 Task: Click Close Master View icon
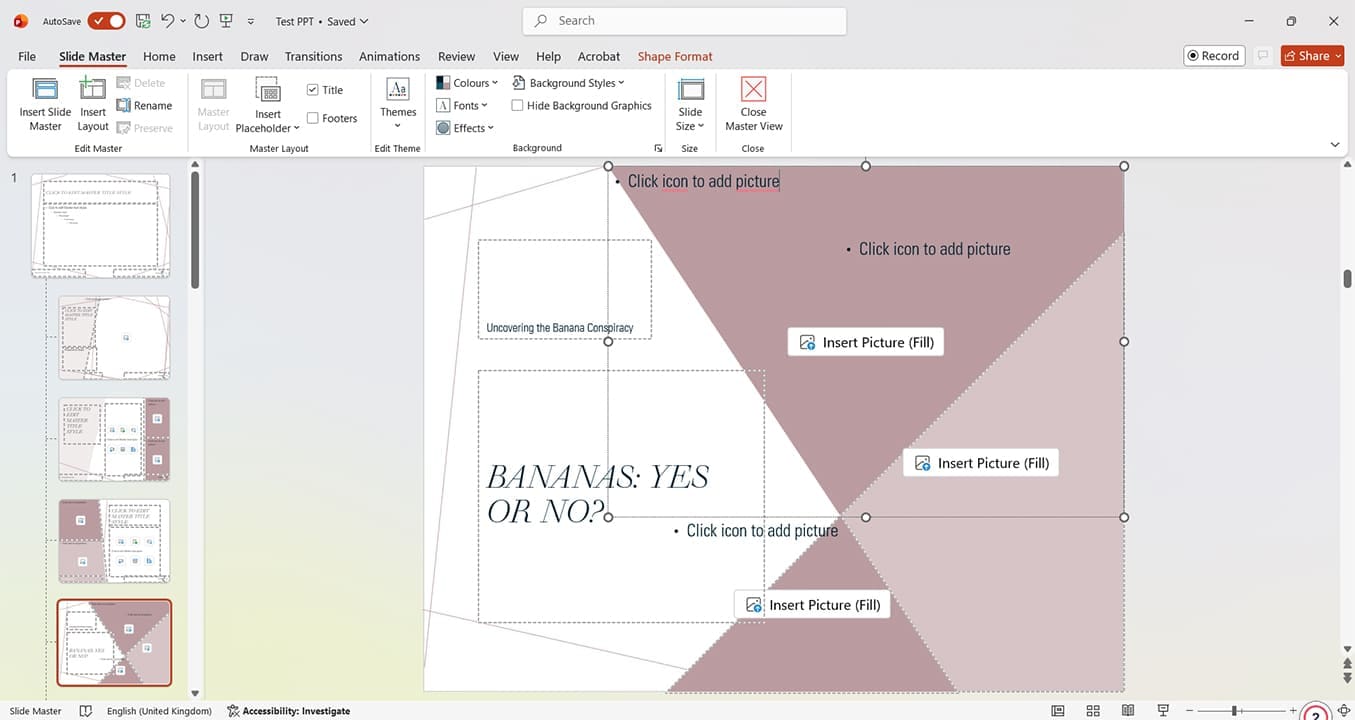click(753, 90)
